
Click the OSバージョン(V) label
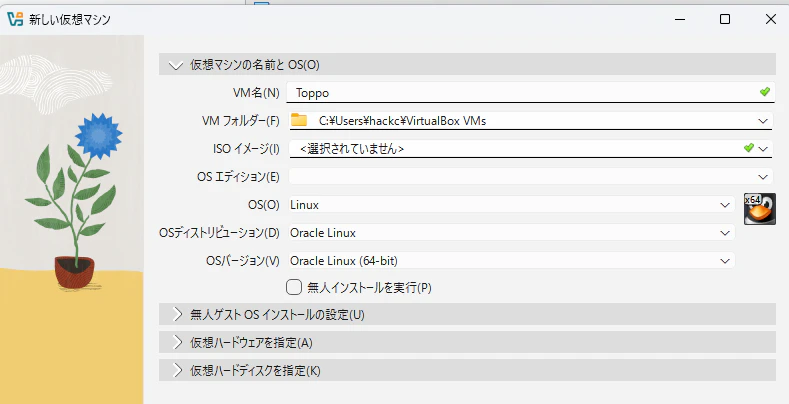(x=243, y=261)
